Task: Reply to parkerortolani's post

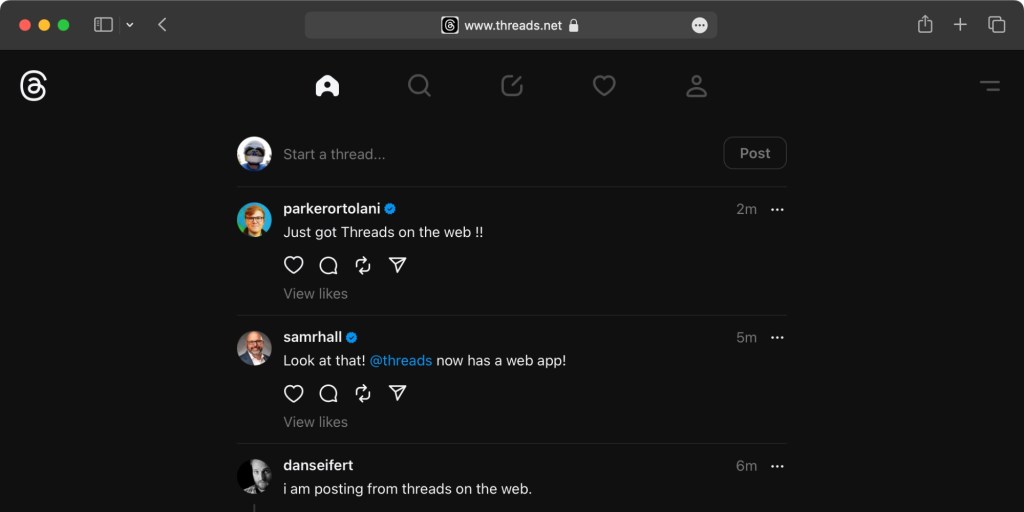Action: [328, 265]
